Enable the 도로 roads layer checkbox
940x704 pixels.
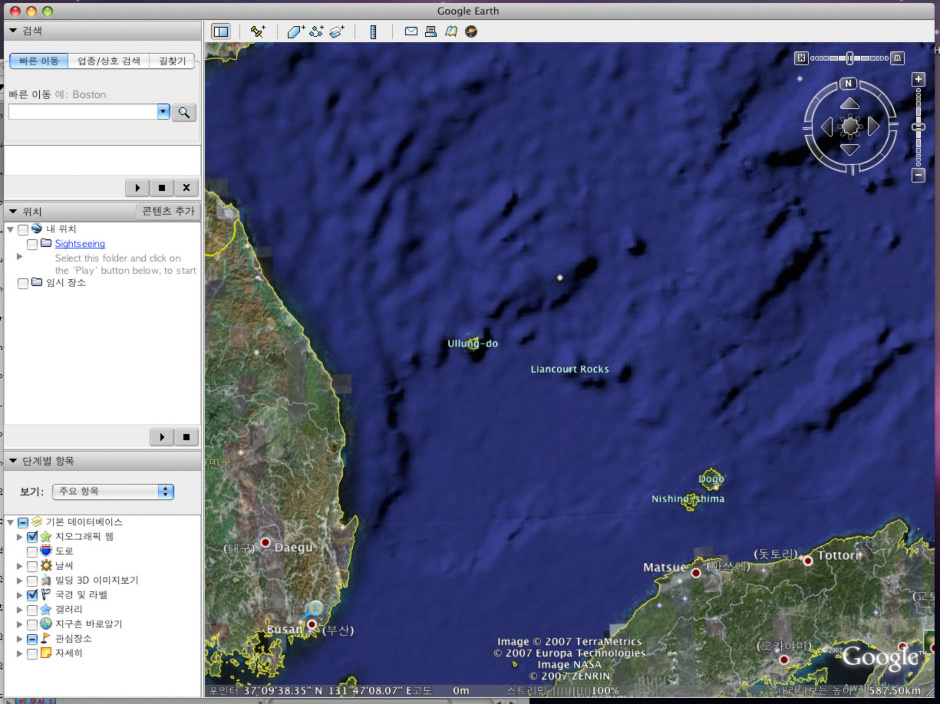[x=32, y=552]
